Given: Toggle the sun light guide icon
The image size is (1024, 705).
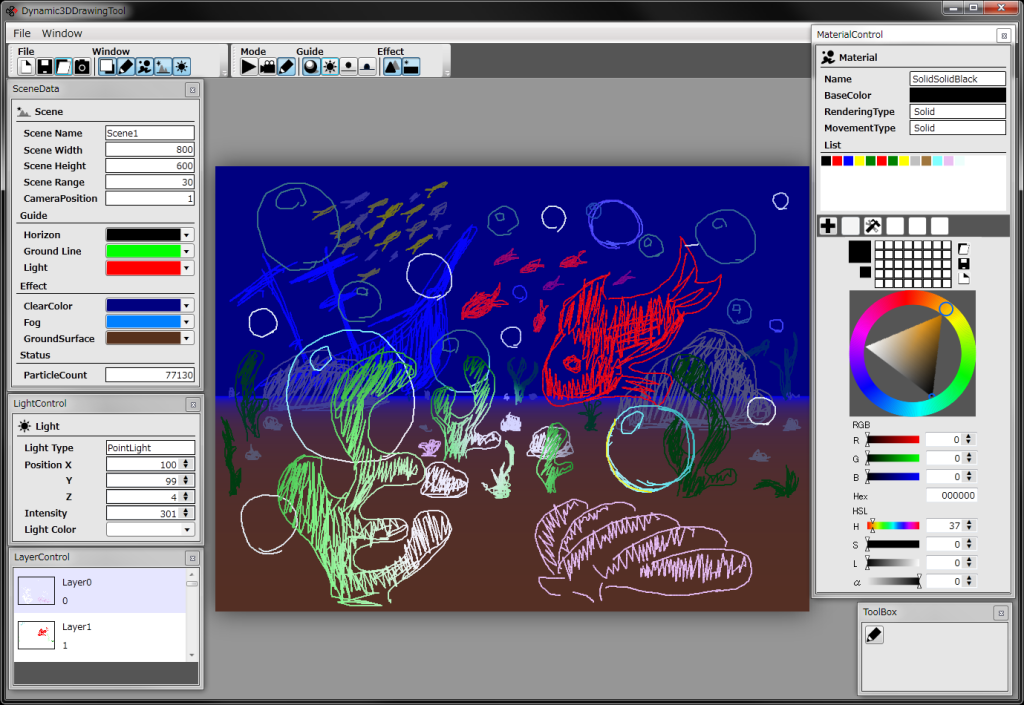Looking at the screenshot, I should click(330, 67).
